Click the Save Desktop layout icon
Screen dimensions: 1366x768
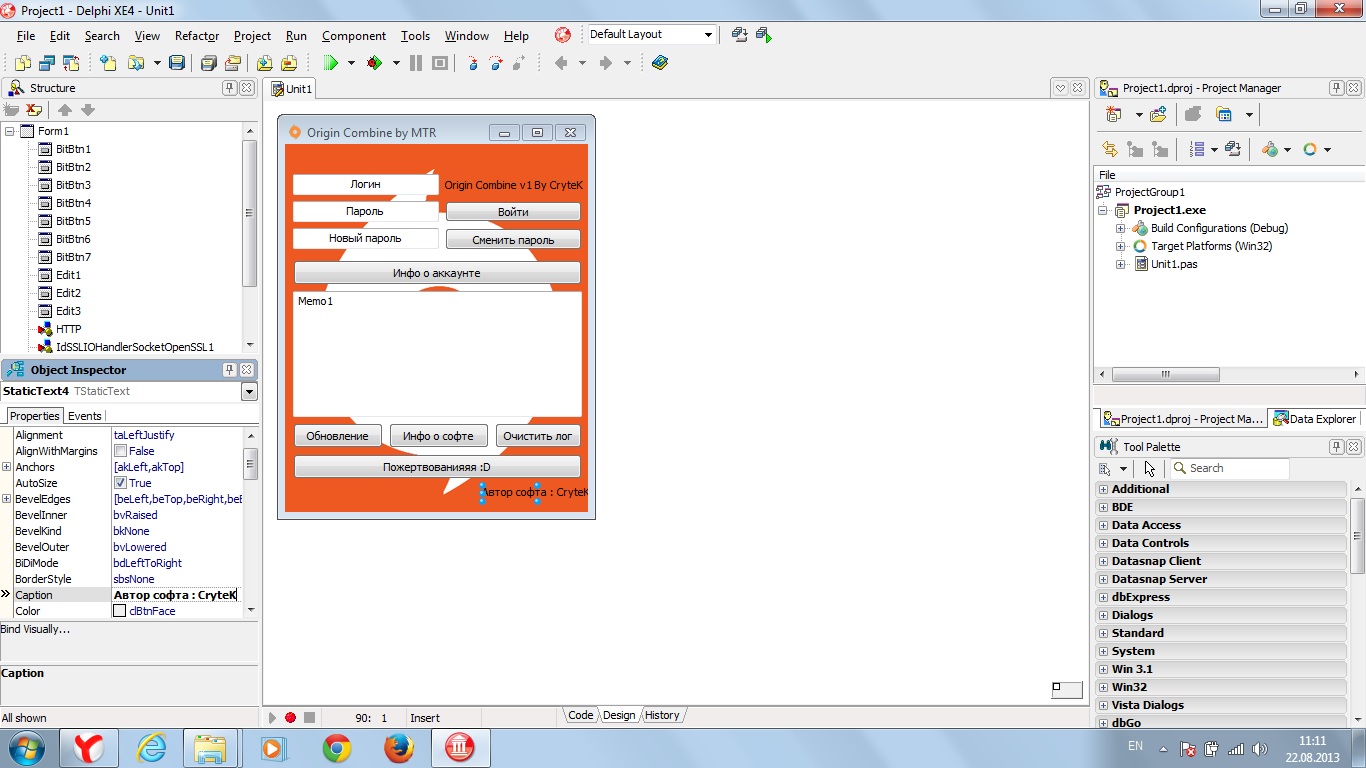(x=740, y=35)
